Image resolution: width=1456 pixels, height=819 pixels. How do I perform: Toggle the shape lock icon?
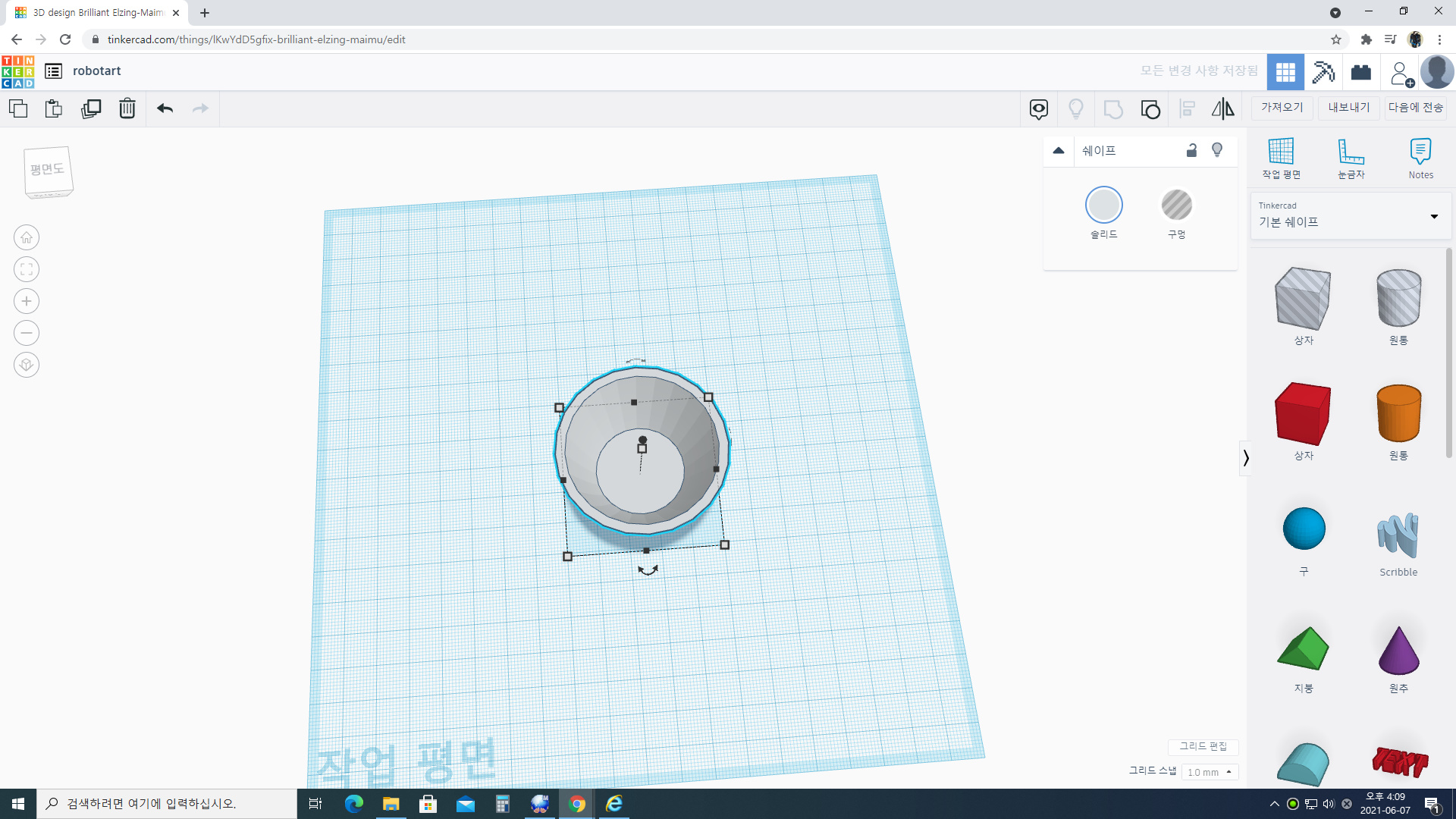click(1191, 150)
